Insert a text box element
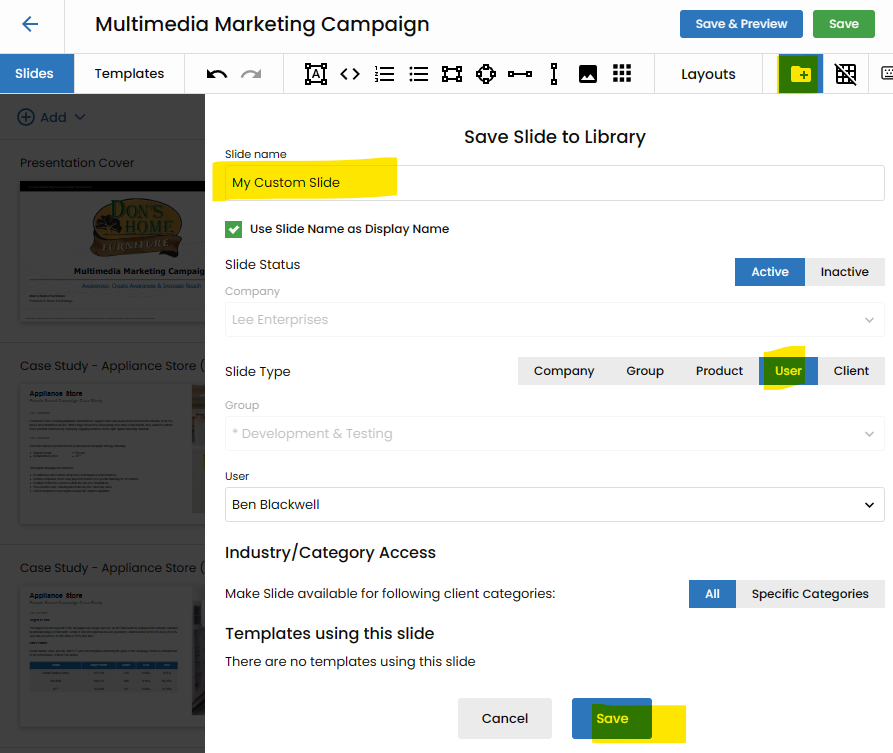 pos(316,74)
